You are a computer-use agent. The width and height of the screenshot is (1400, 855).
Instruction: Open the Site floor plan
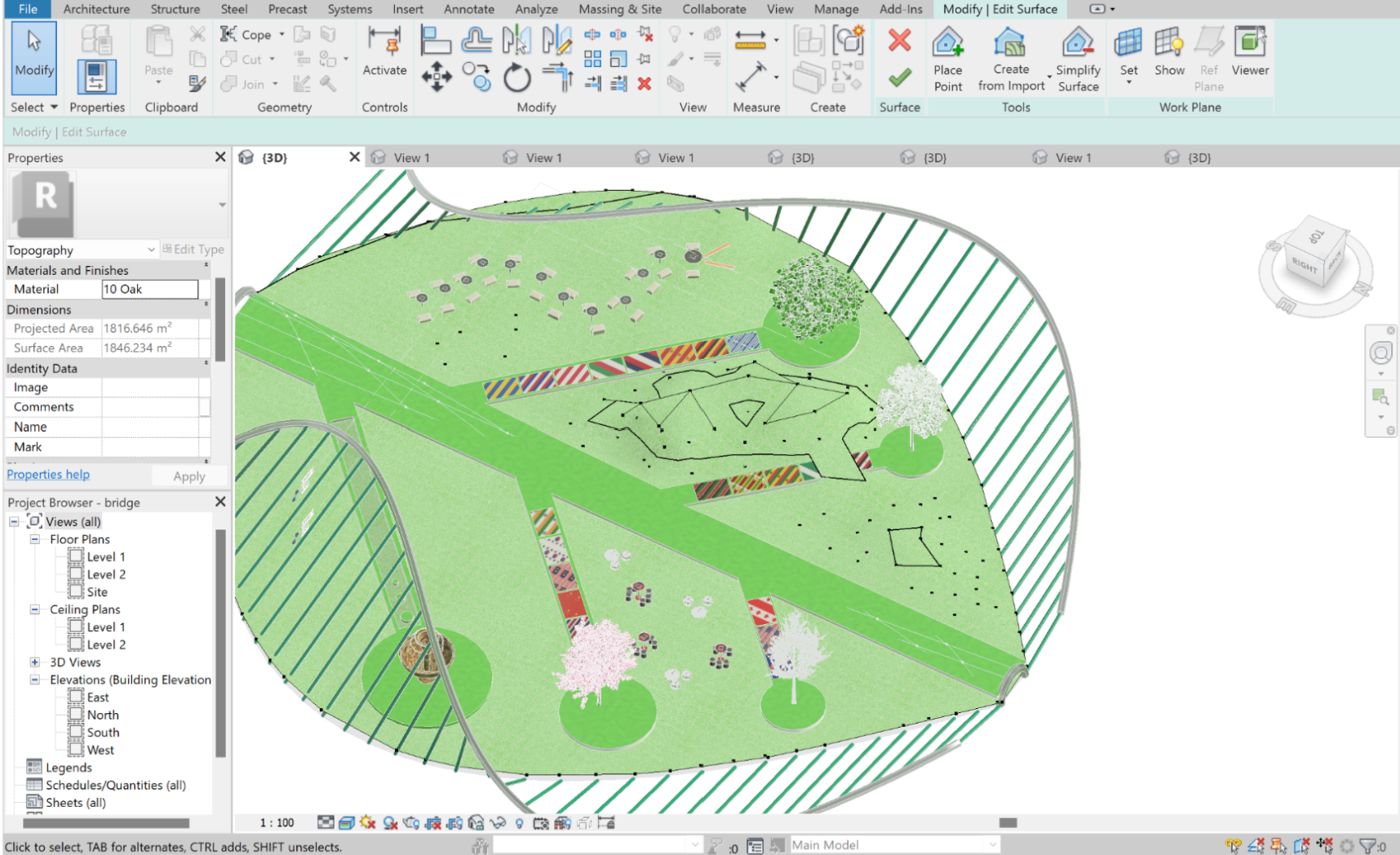coord(97,591)
